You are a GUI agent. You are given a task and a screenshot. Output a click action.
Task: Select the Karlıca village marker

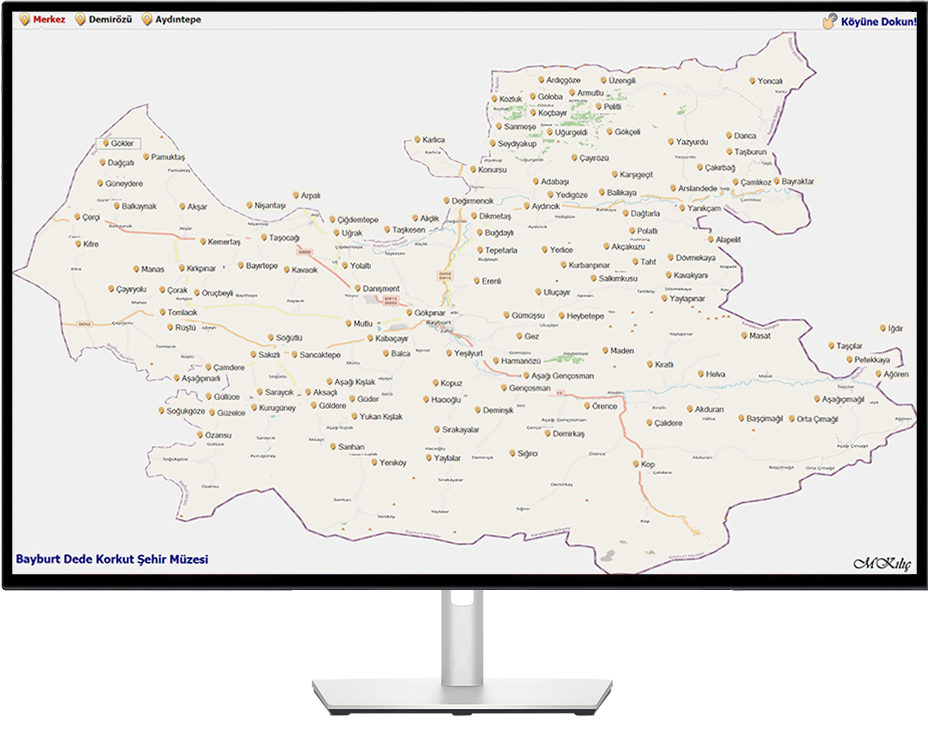click(416, 140)
